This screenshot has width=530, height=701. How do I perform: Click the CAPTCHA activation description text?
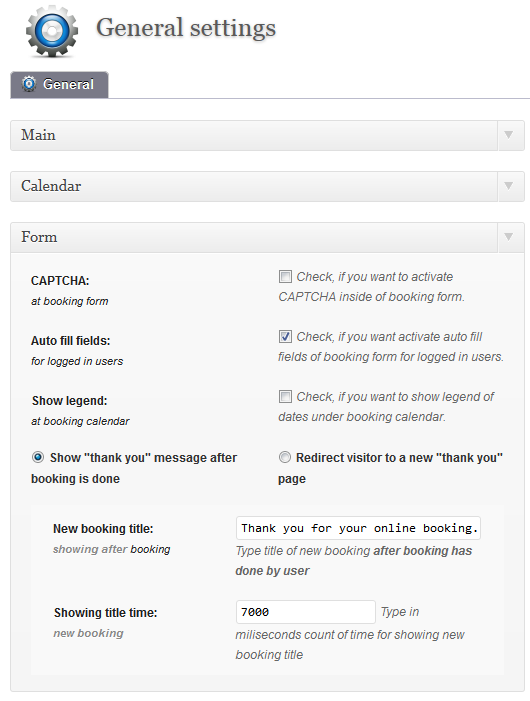tap(372, 287)
